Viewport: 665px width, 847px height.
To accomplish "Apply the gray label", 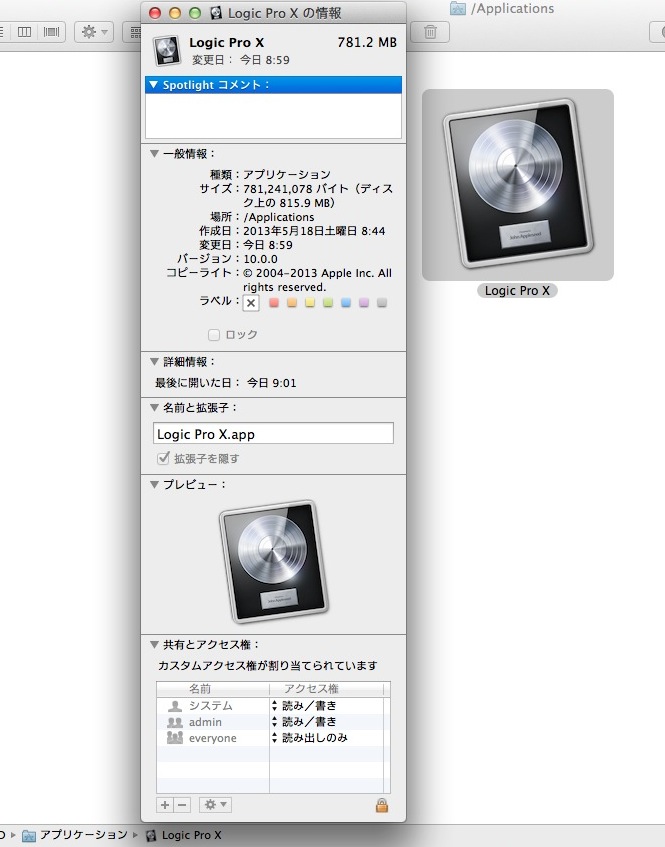I will point(382,302).
